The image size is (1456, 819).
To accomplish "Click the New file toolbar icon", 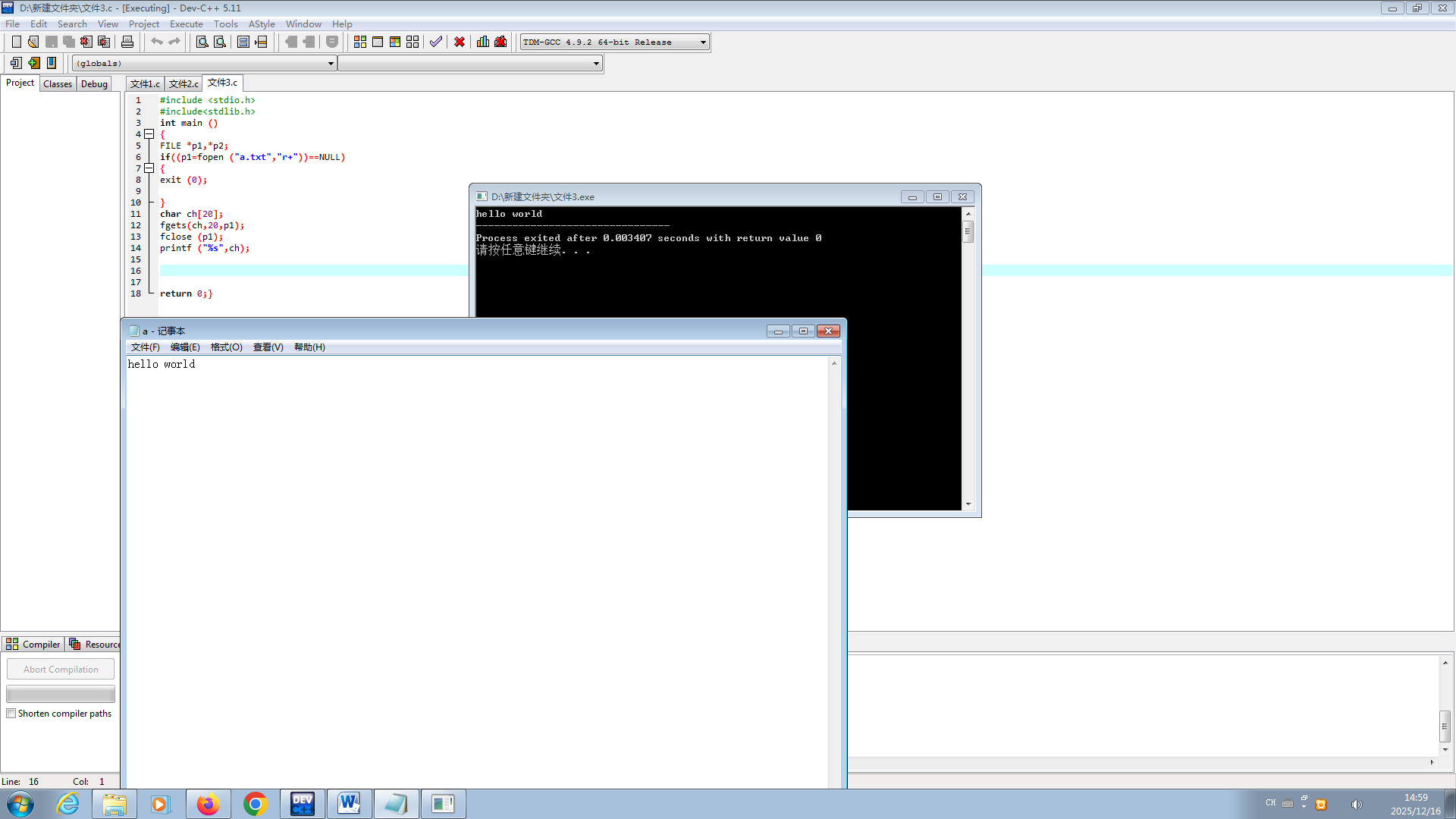I will coord(16,42).
